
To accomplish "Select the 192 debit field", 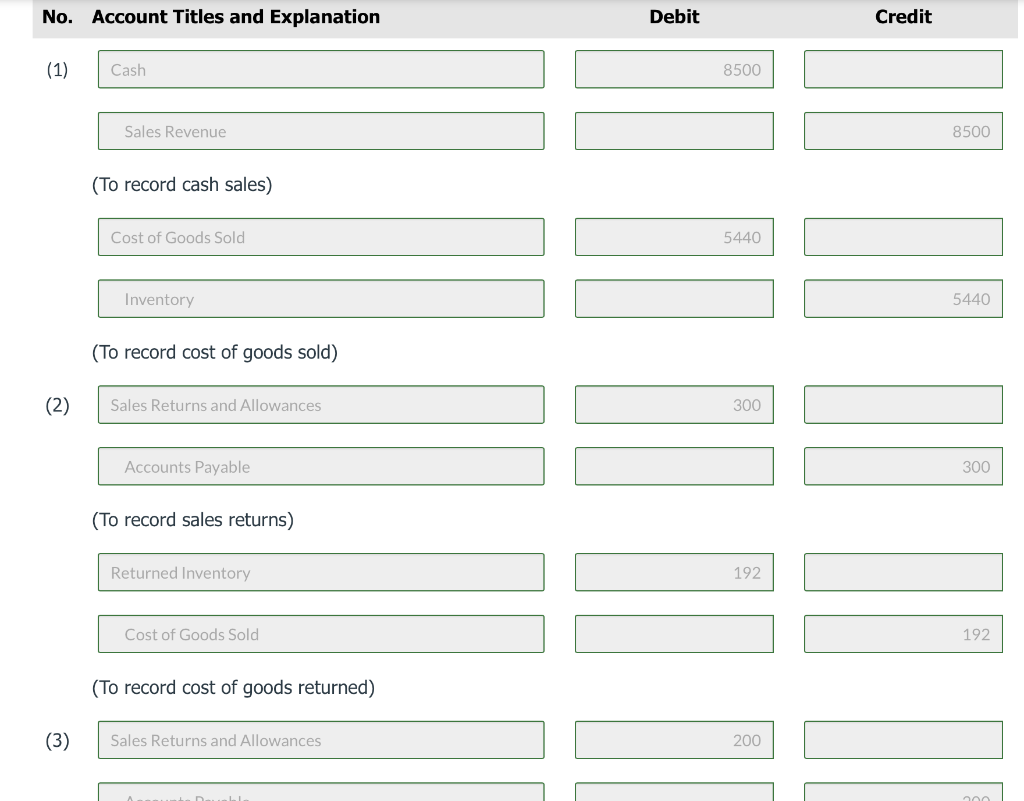I will [674, 573].
